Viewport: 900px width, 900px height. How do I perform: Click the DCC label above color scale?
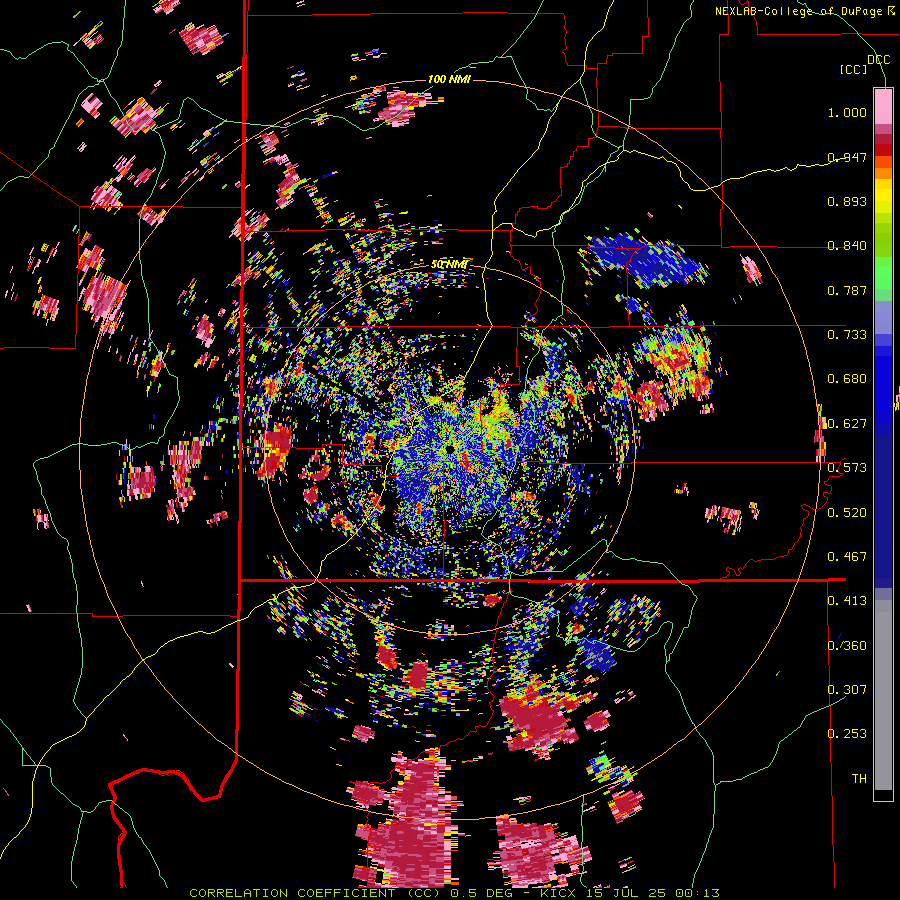(x=878, y=60)
